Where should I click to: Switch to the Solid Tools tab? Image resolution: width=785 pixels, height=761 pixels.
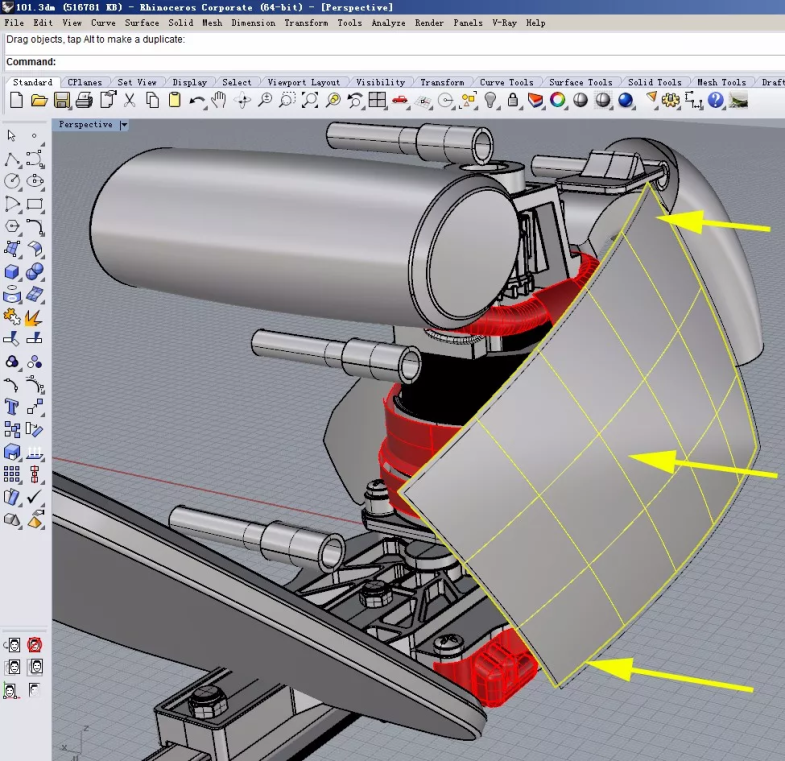pos(654,82)
